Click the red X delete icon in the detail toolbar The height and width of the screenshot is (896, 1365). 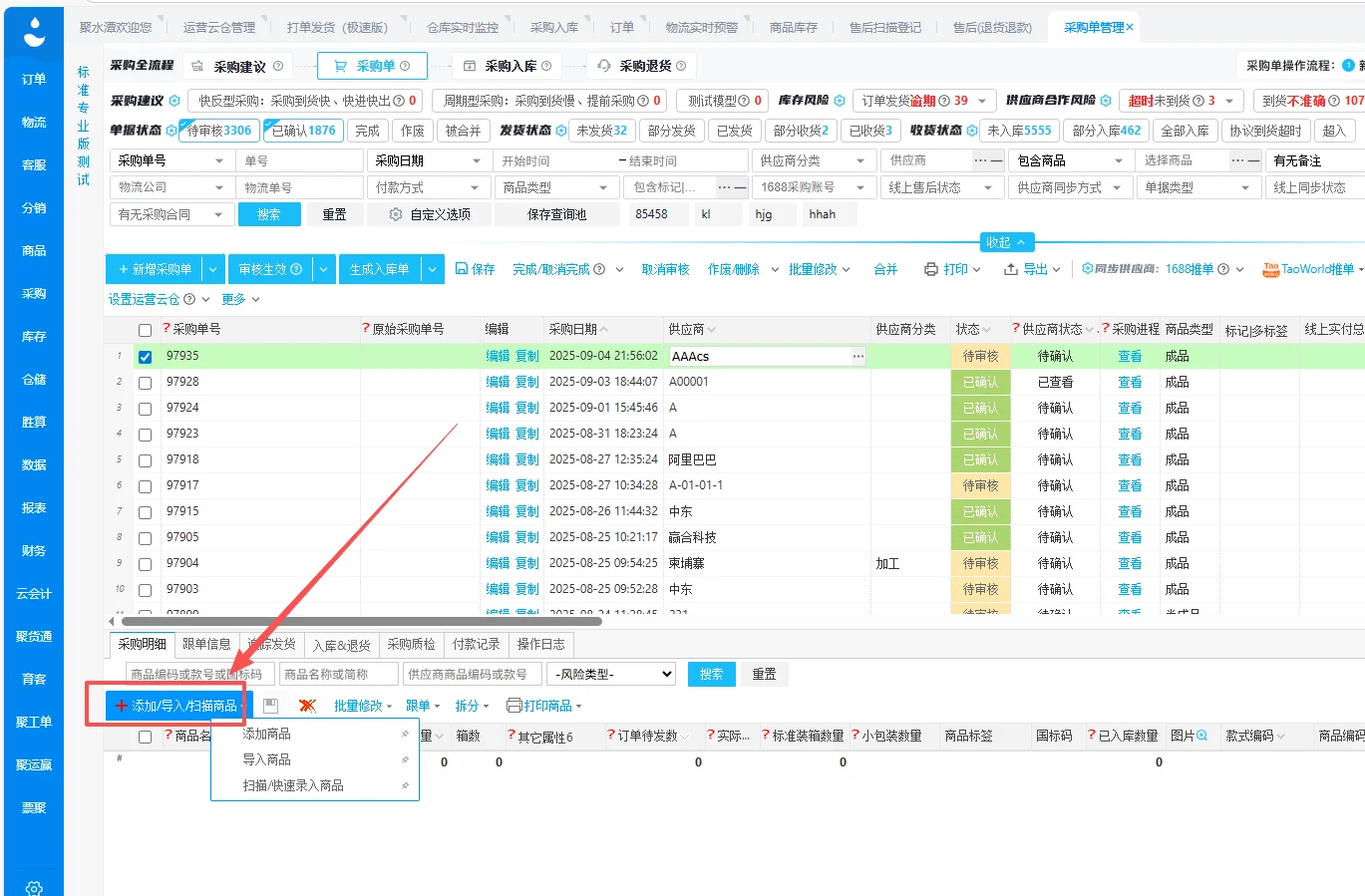[x=307, y=706]
